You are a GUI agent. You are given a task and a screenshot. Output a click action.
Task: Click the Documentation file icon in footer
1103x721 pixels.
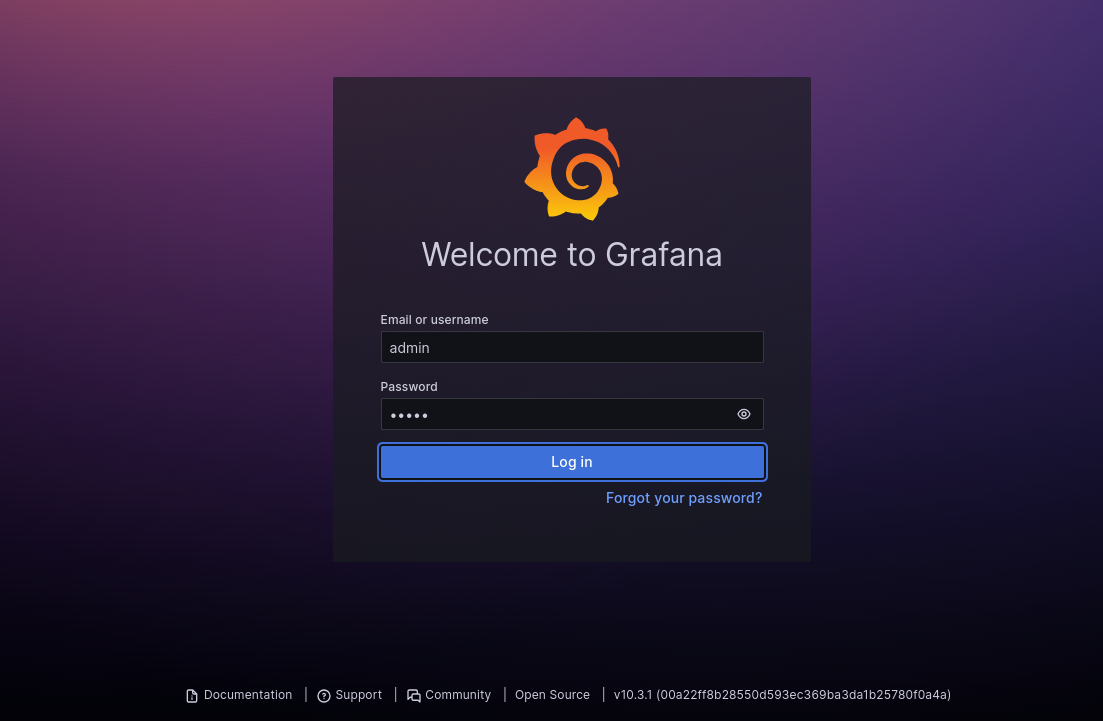[x=192, y=696]
